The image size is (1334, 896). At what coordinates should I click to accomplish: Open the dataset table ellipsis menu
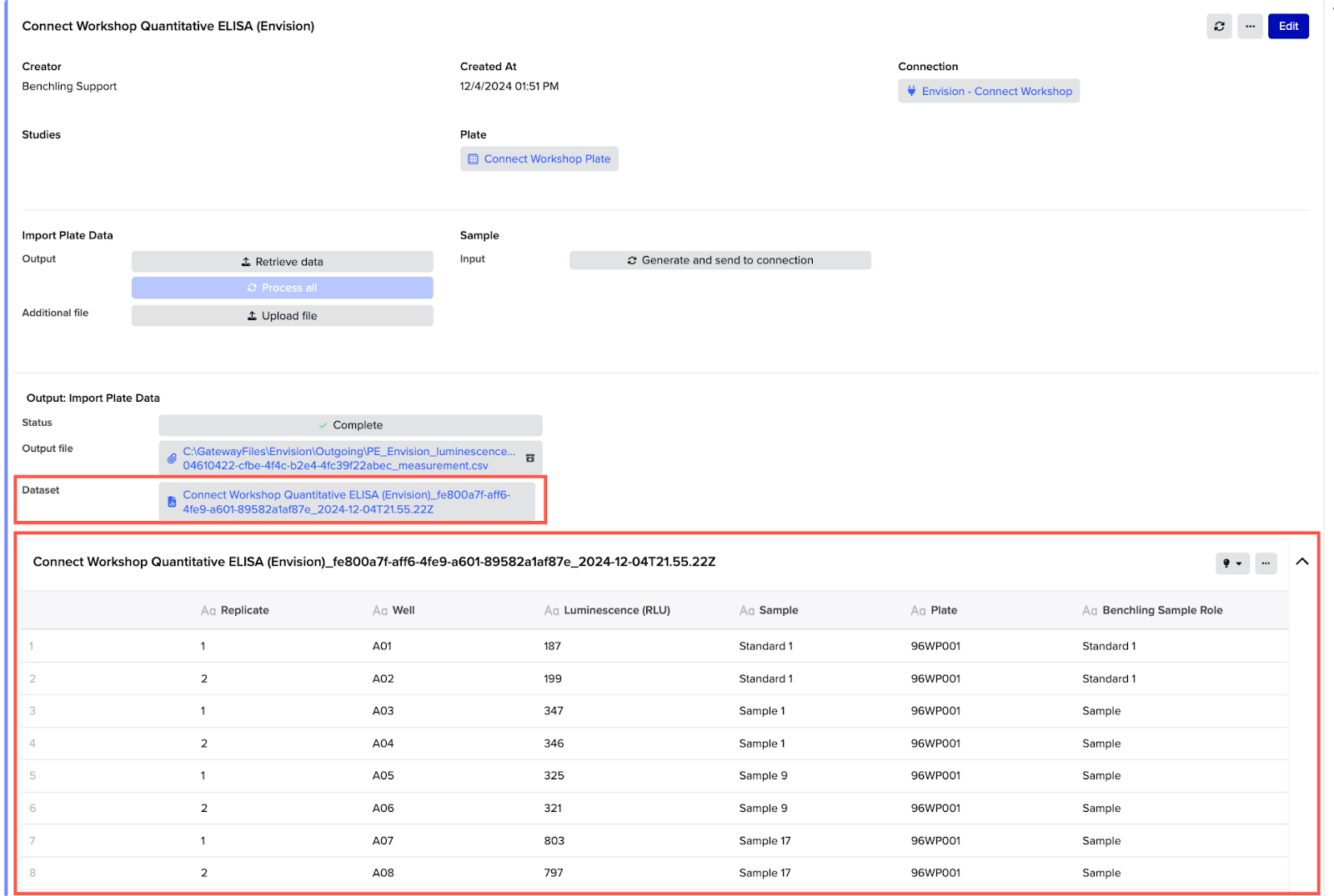point(1266,563)
